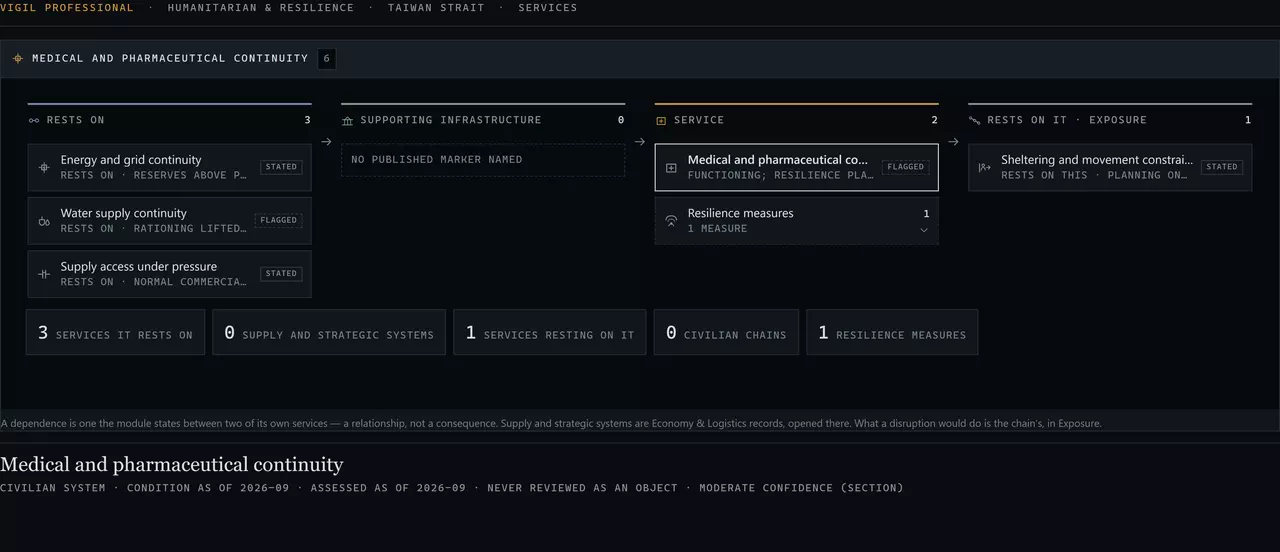Click the Medical and pharmaceutical service card icon

pyautogui.click(x=671, y=167)
